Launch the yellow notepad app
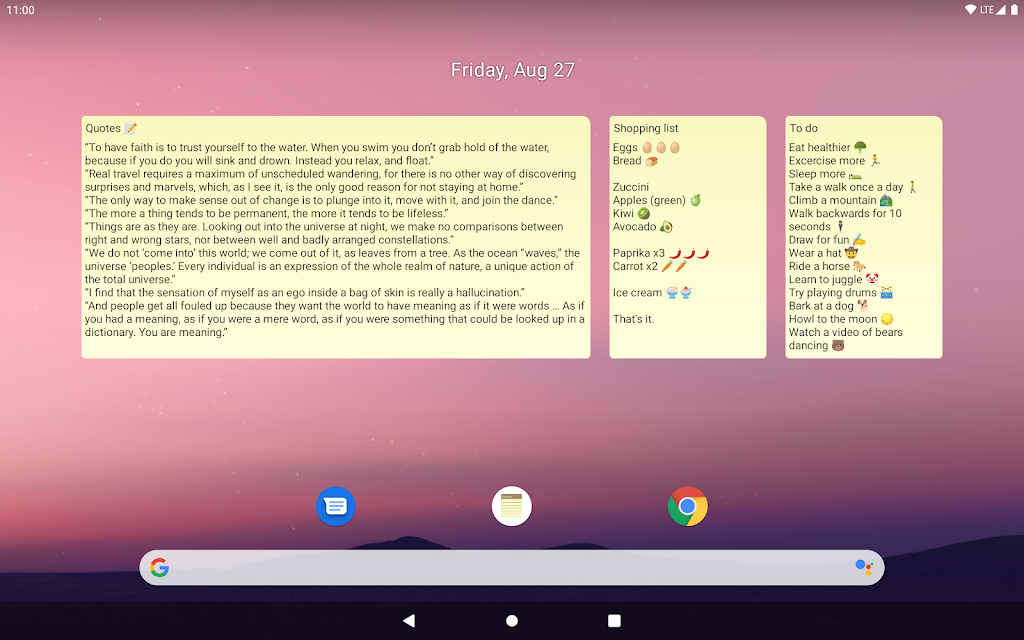The width and height of the screenshot is (1024, 640). click(511, 506)
